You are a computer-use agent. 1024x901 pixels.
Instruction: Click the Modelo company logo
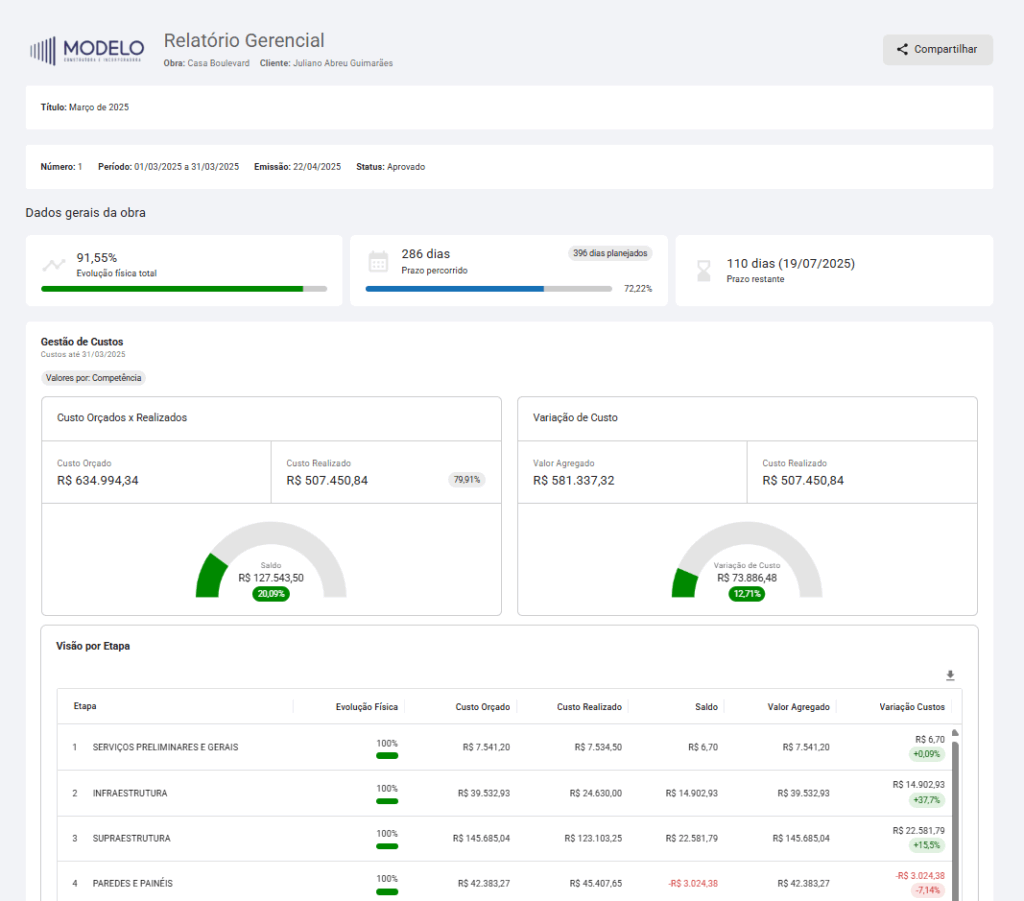coord(87,50)
